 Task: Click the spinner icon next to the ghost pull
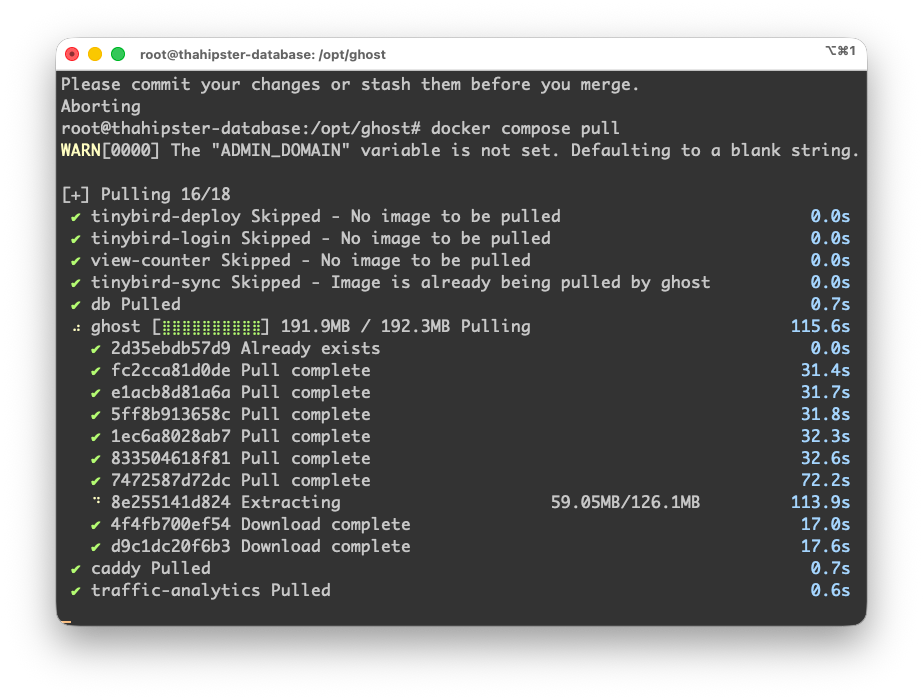[78, 326]
